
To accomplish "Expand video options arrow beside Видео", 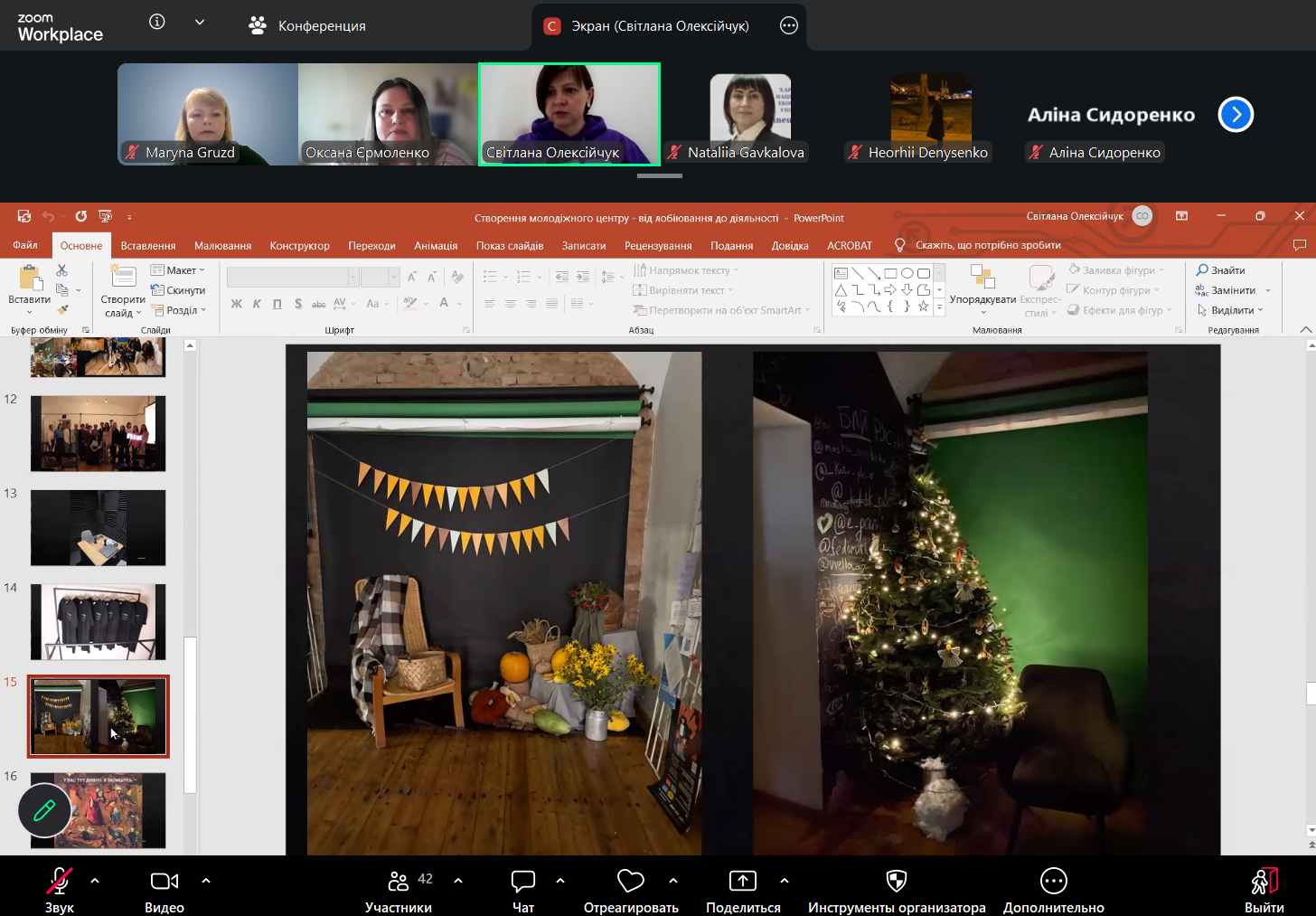I will pos(206,880).
